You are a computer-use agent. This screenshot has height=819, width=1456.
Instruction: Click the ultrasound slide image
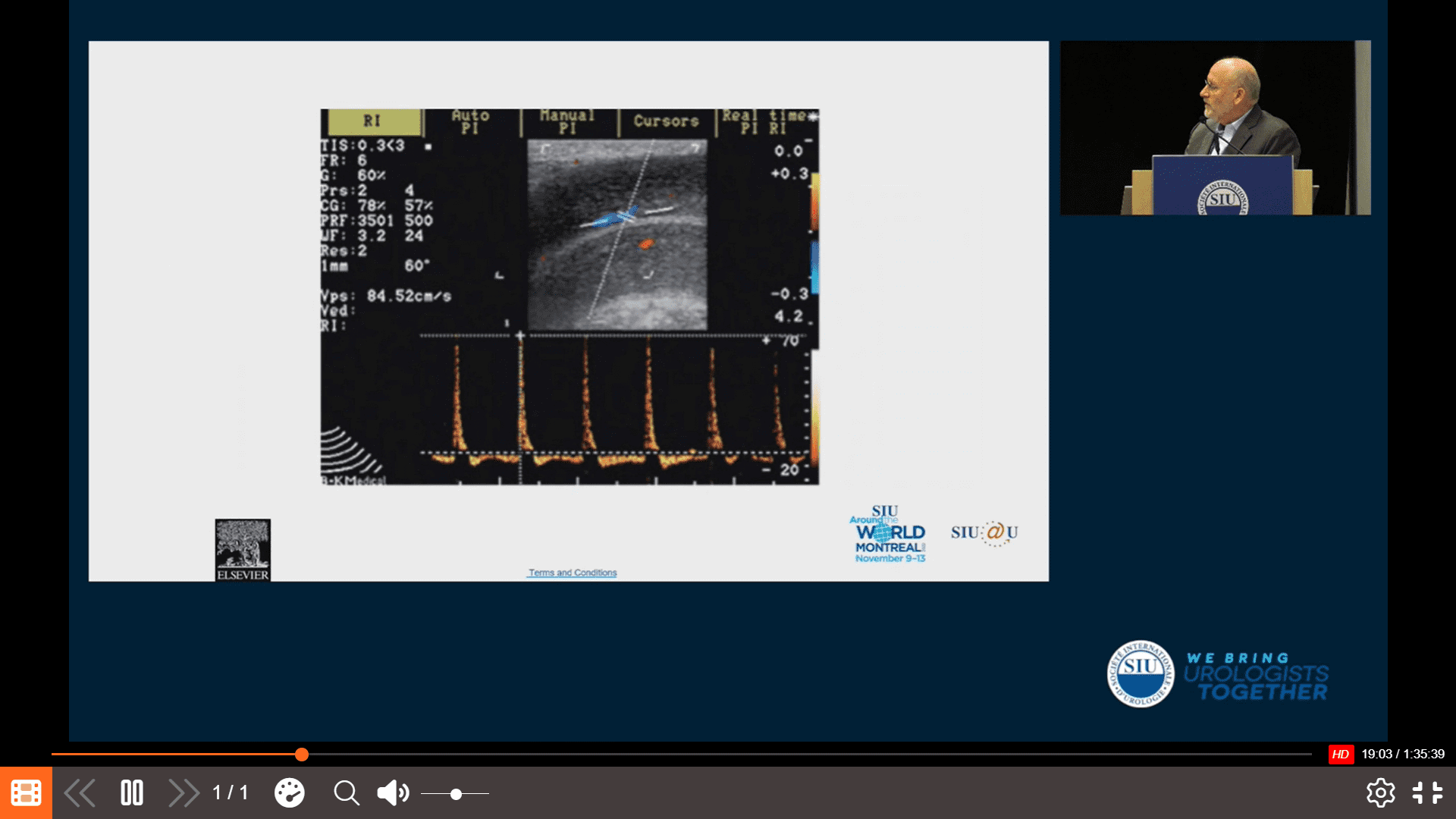coord(570,297)
